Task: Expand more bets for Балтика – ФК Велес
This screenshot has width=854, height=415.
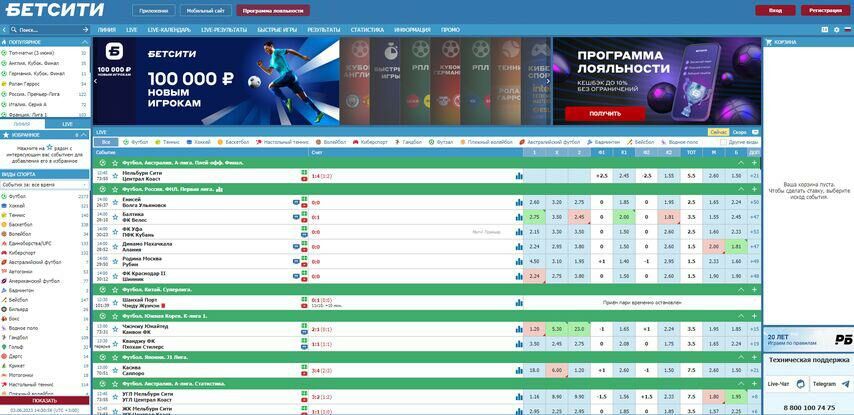Action: coord(753,216)
